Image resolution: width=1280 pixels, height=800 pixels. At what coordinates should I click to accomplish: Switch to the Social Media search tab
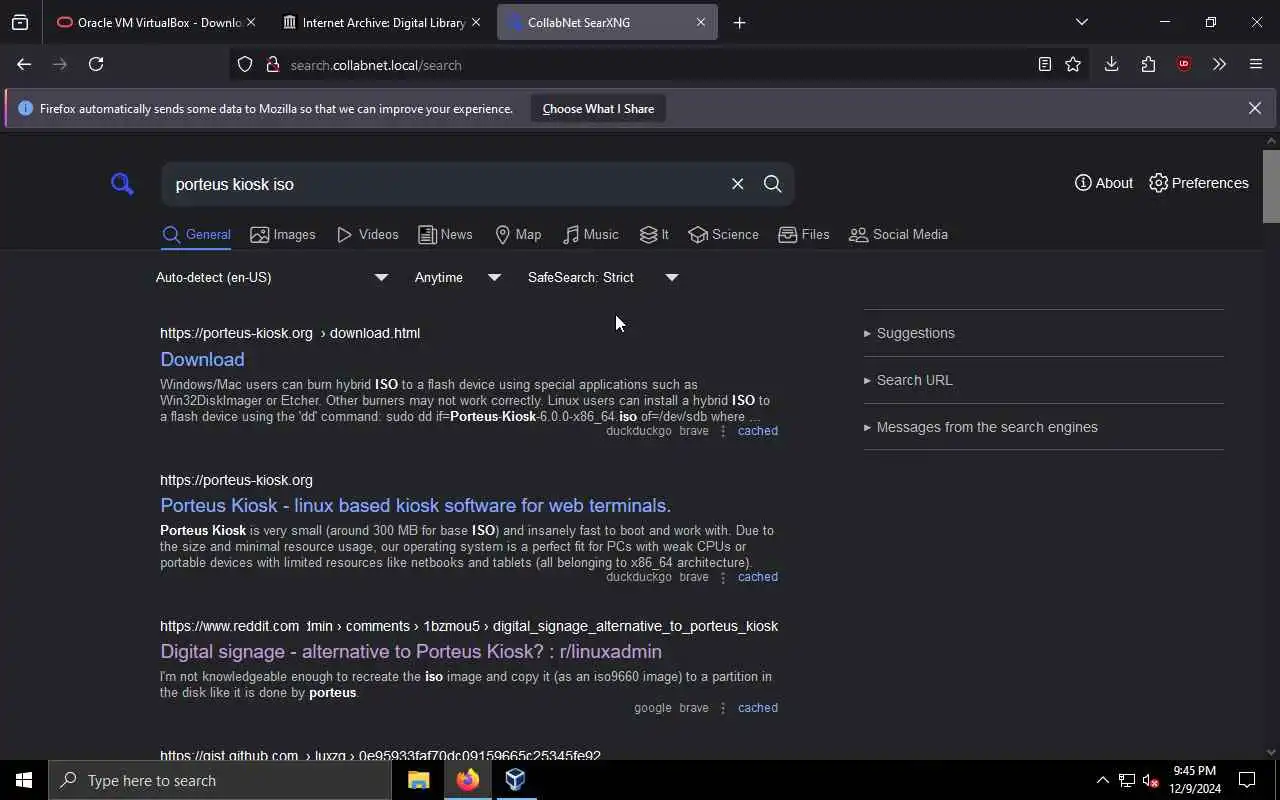(x=898, y=235)
